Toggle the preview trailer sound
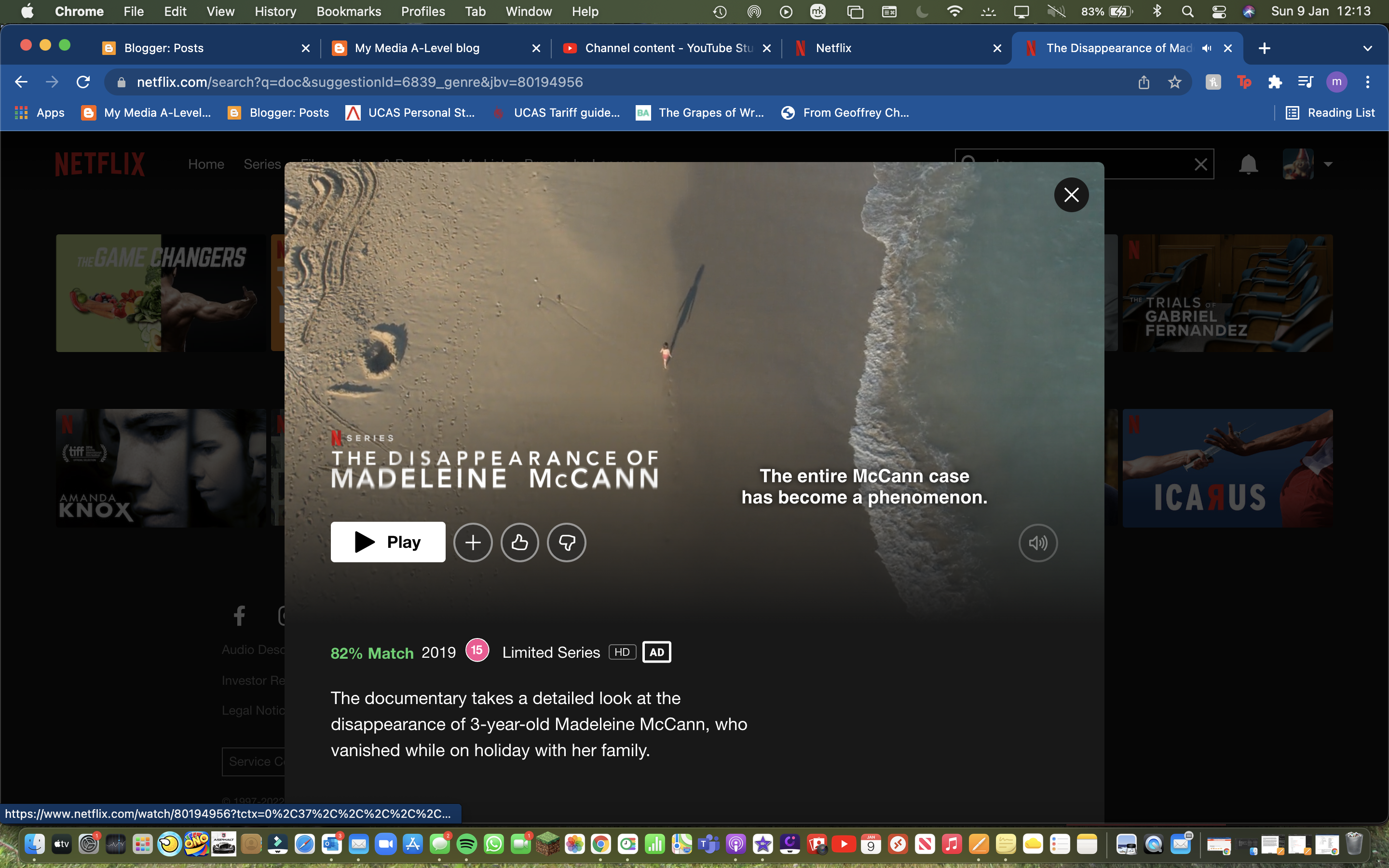Viewport: 1389px width, 868px height. (x=1038, y=542)
